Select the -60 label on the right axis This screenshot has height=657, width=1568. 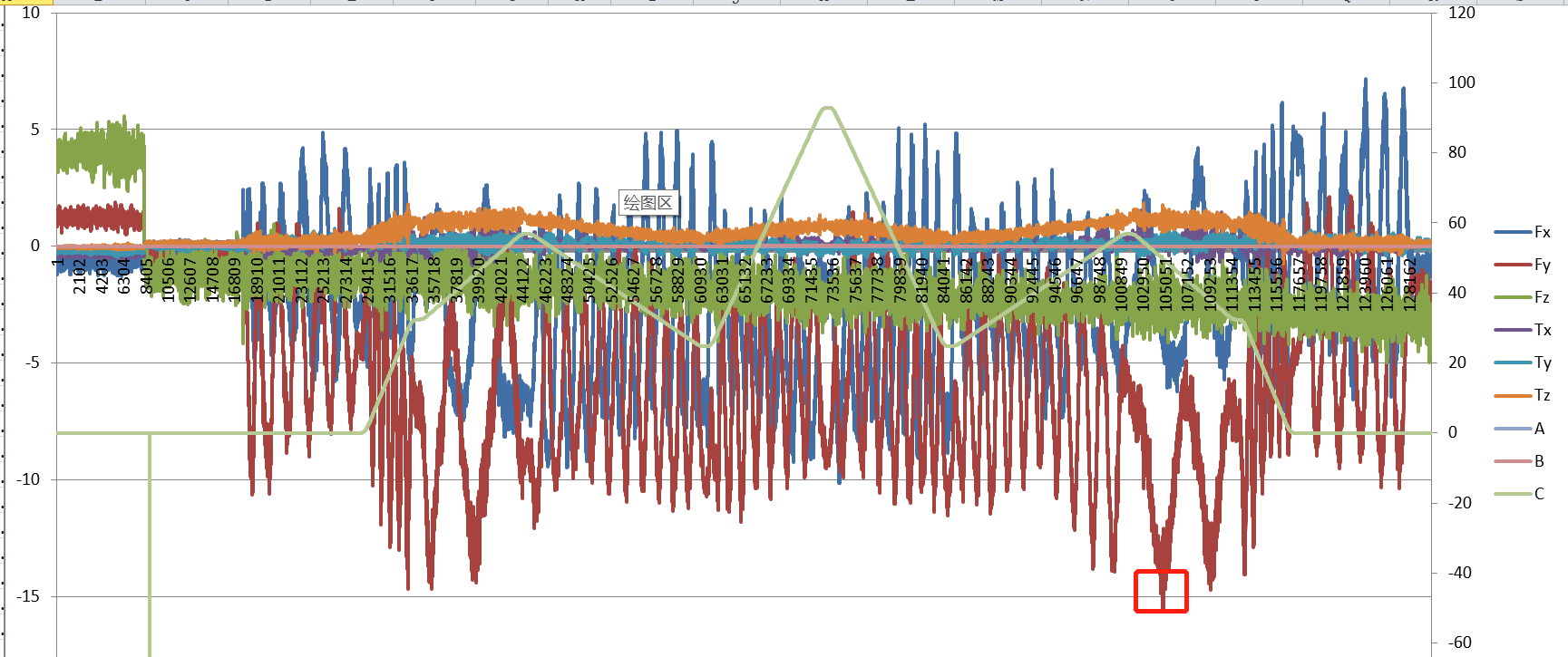click(1459, 643)
